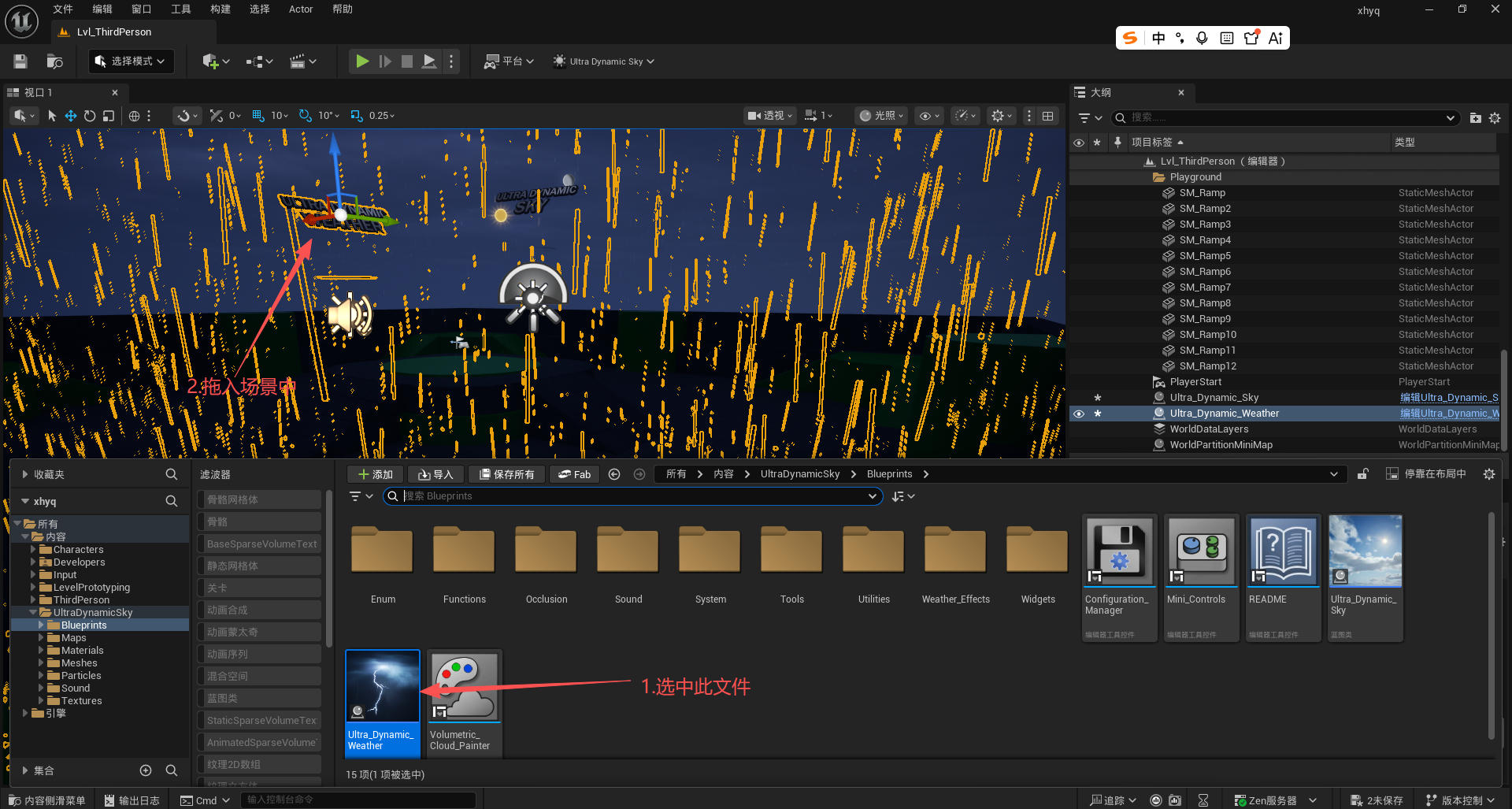
Task: Activate the scale gizmo tool
Action: tap(109, 116)
